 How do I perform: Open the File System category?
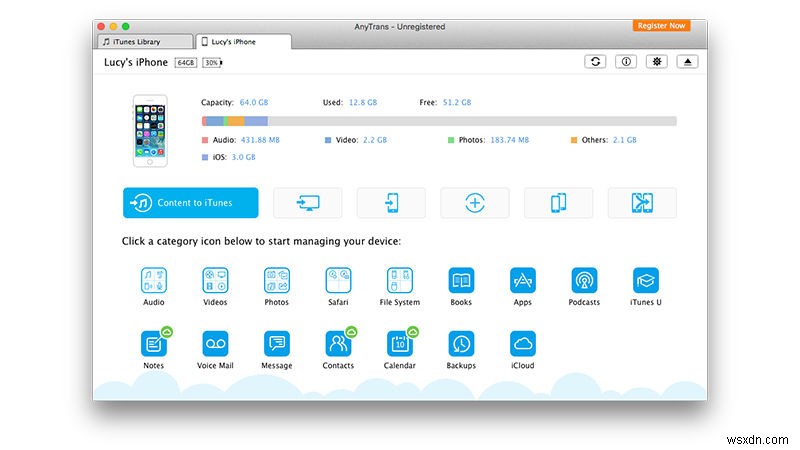click(399, 280)
